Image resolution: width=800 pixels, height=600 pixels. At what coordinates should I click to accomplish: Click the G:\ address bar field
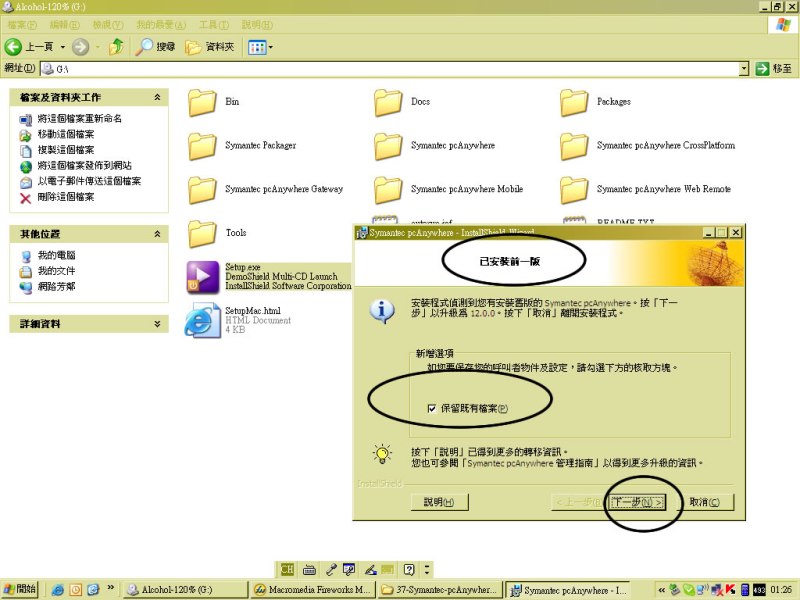point(390,68)
